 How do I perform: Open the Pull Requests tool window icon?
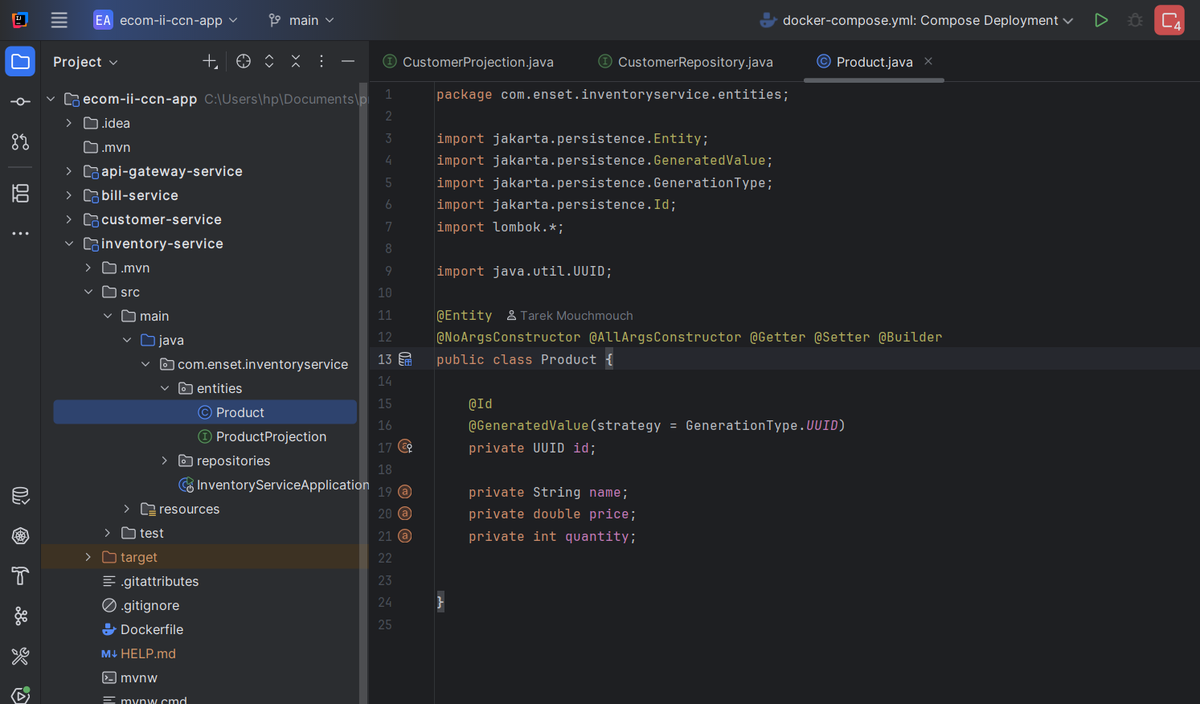click(20, 141)
